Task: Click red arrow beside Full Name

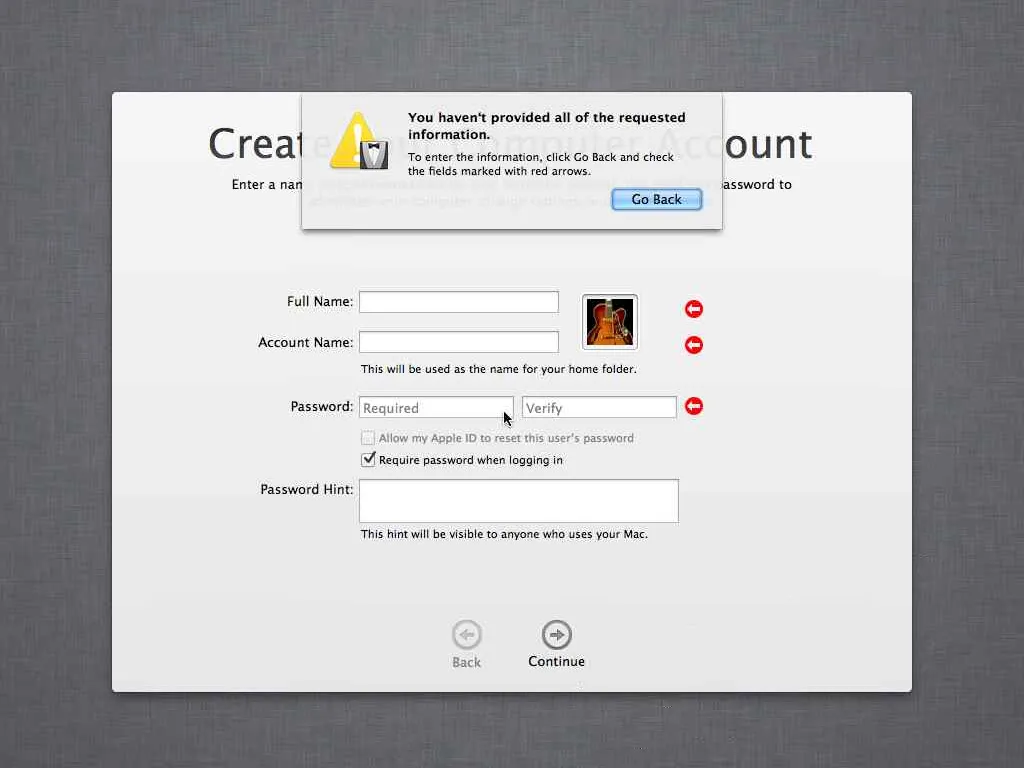Action: [x=694, y=309]
